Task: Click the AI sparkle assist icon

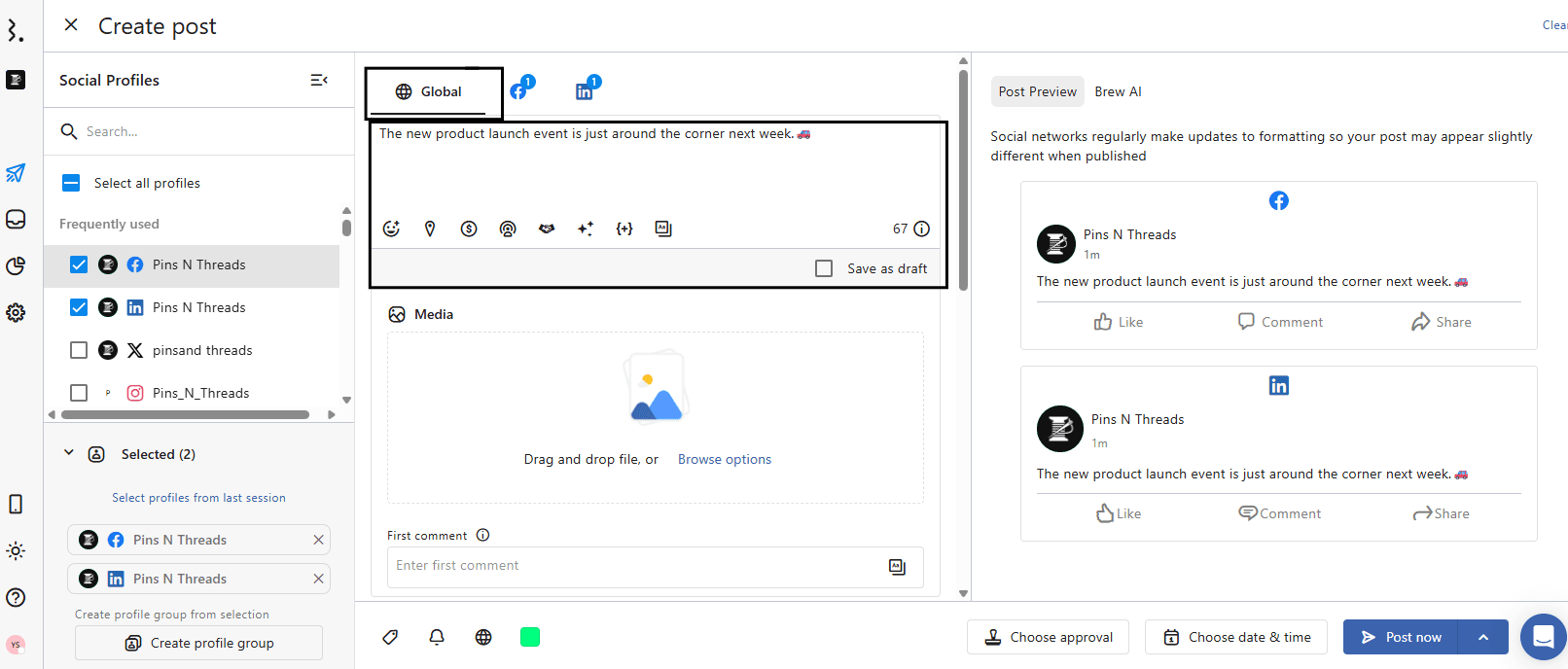Action: 586,229
